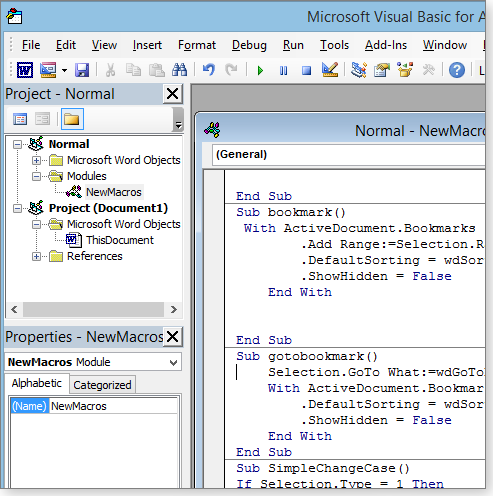Open the Debug menu
Screen dimensions: 493x496
(x=249, y=45)
